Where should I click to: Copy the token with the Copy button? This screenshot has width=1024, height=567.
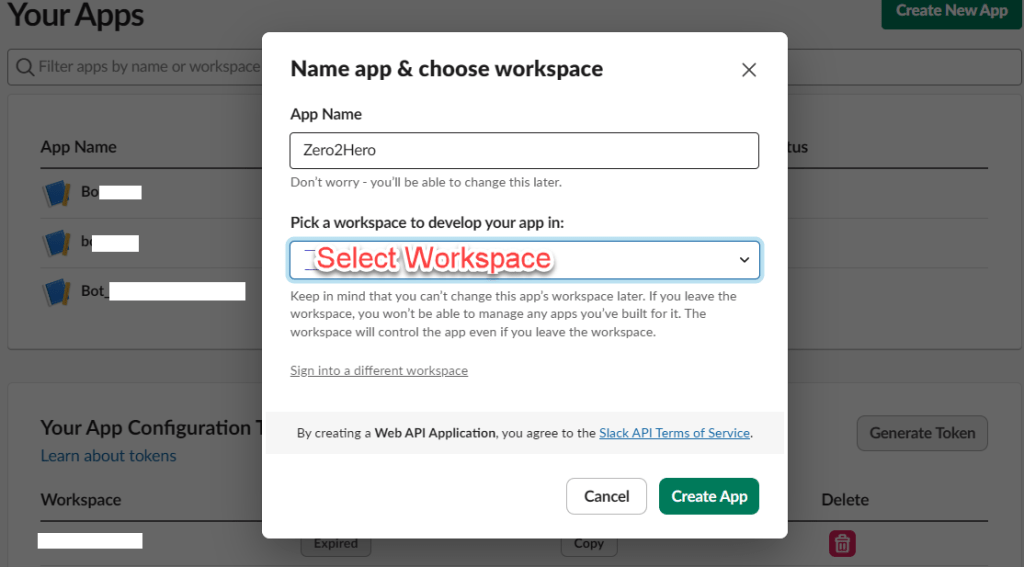tap(588, 544)
